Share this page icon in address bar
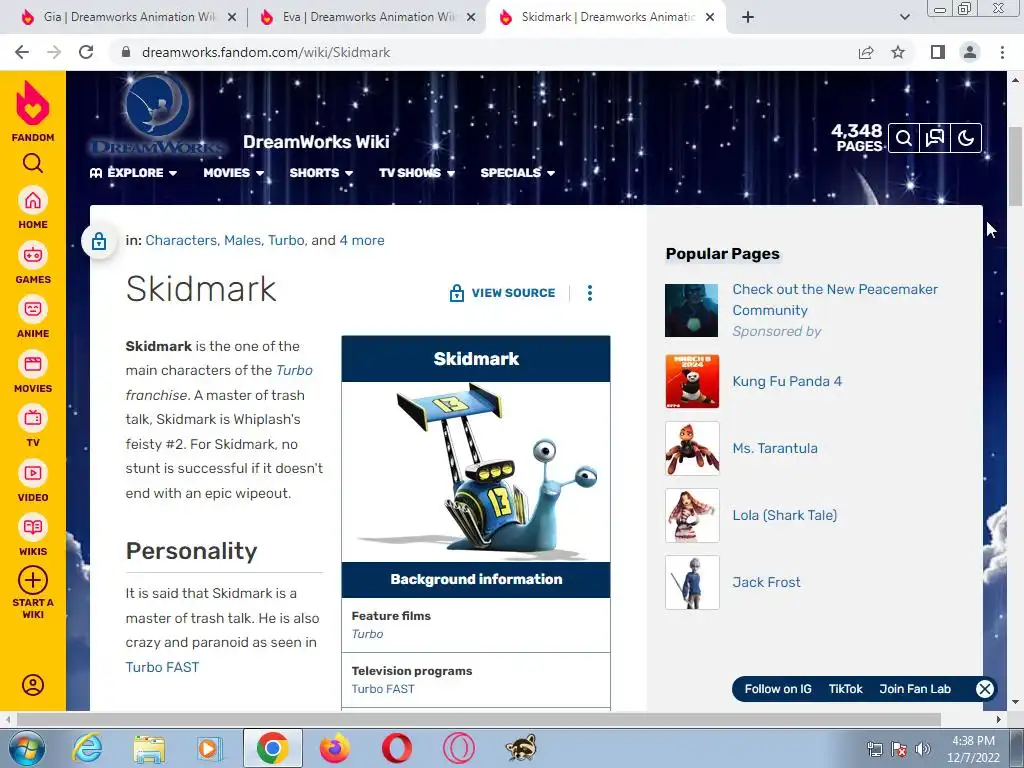This screenshot has width=1024, height=768. [866, 52]
